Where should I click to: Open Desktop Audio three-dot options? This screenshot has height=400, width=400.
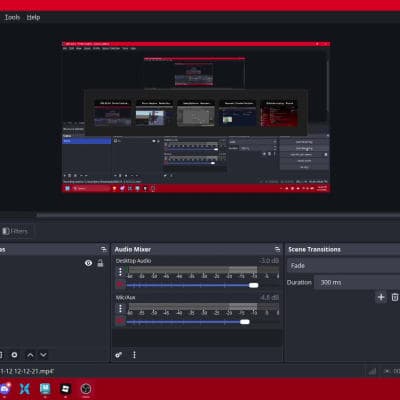[x=120, y=272]
